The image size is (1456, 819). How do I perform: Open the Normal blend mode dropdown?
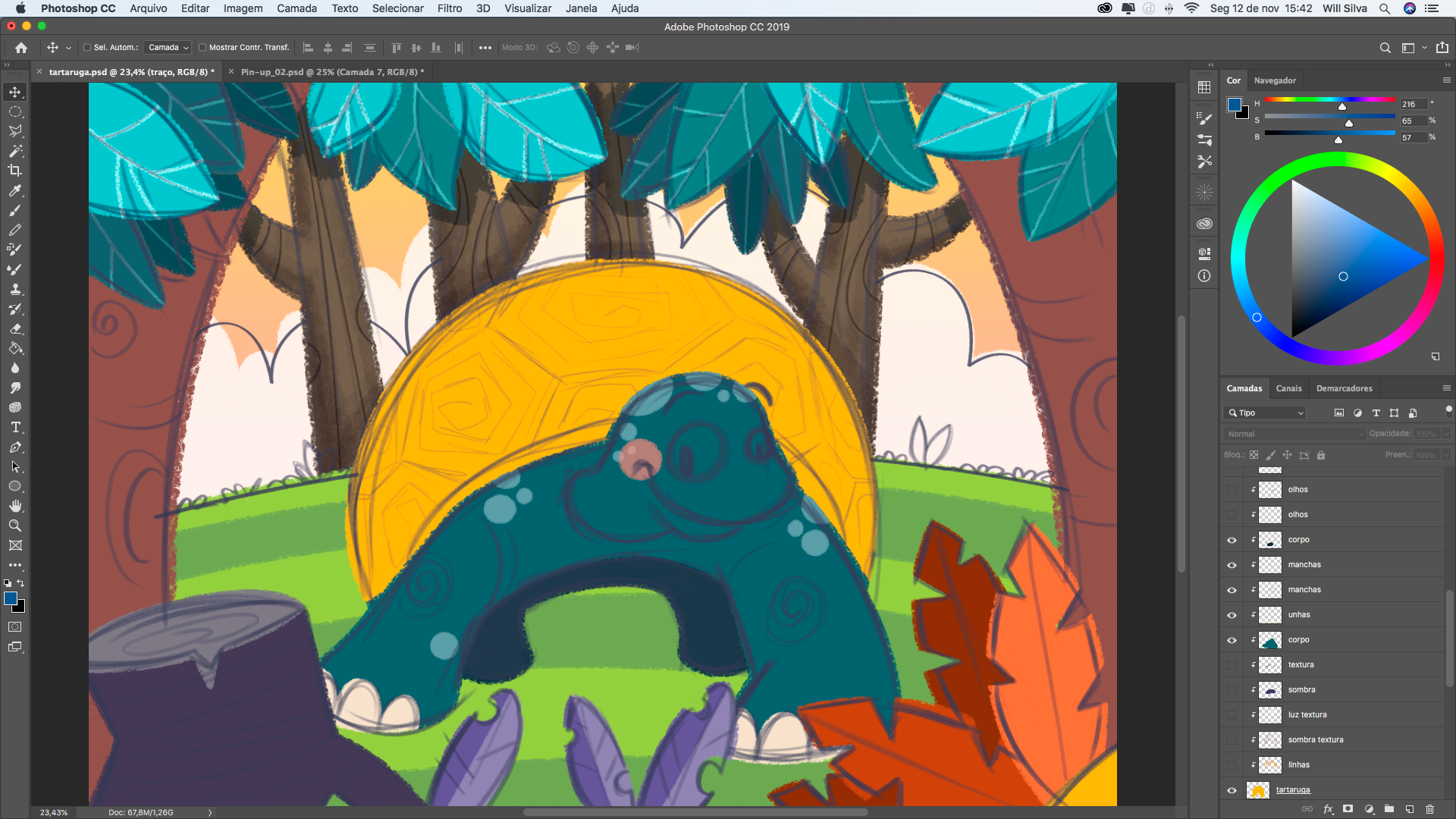[1294, 434]
